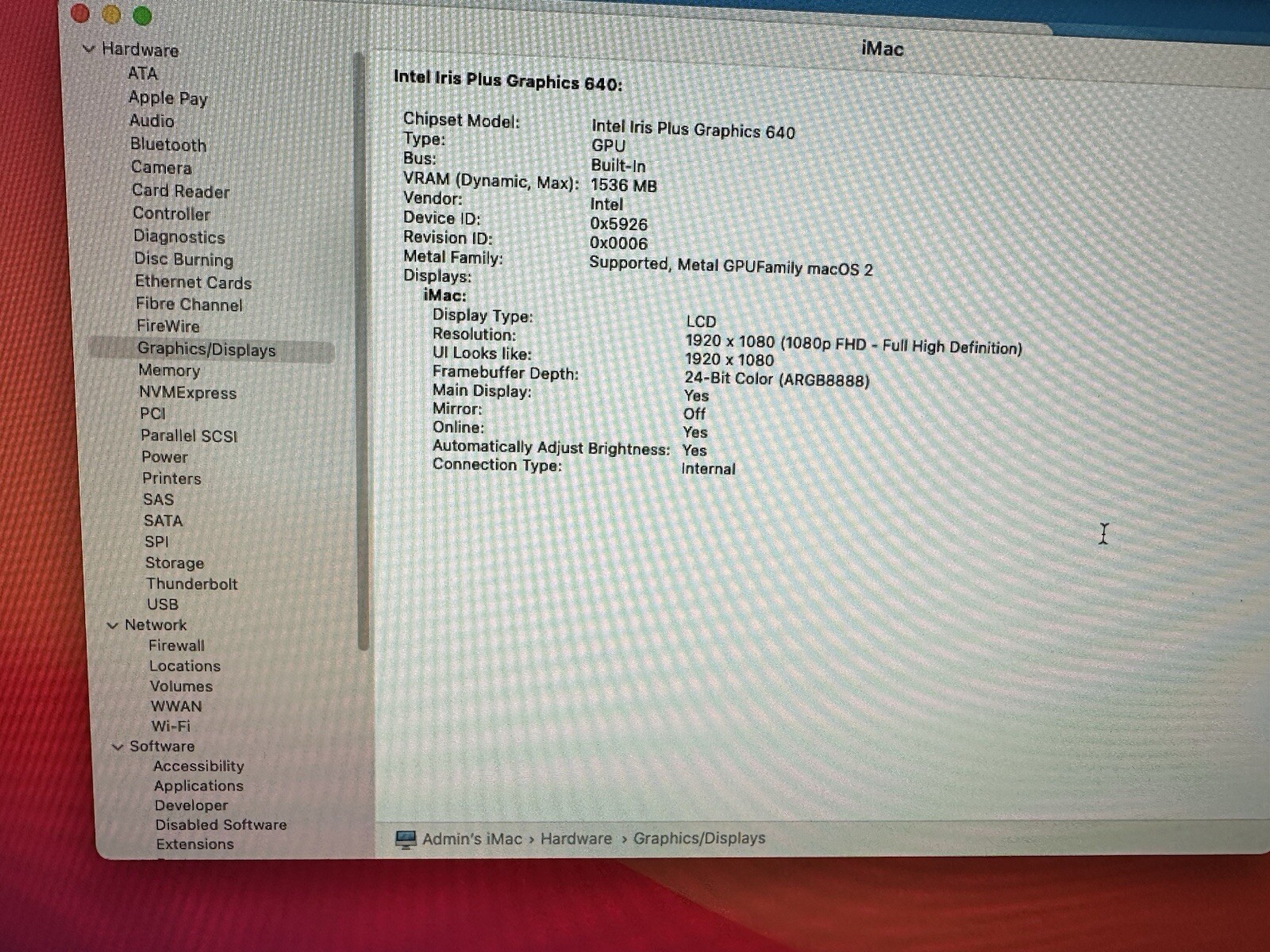Viewport: 1270px width, 952px height.
Task: Collapse the Network section chevron
Action: 113,626
